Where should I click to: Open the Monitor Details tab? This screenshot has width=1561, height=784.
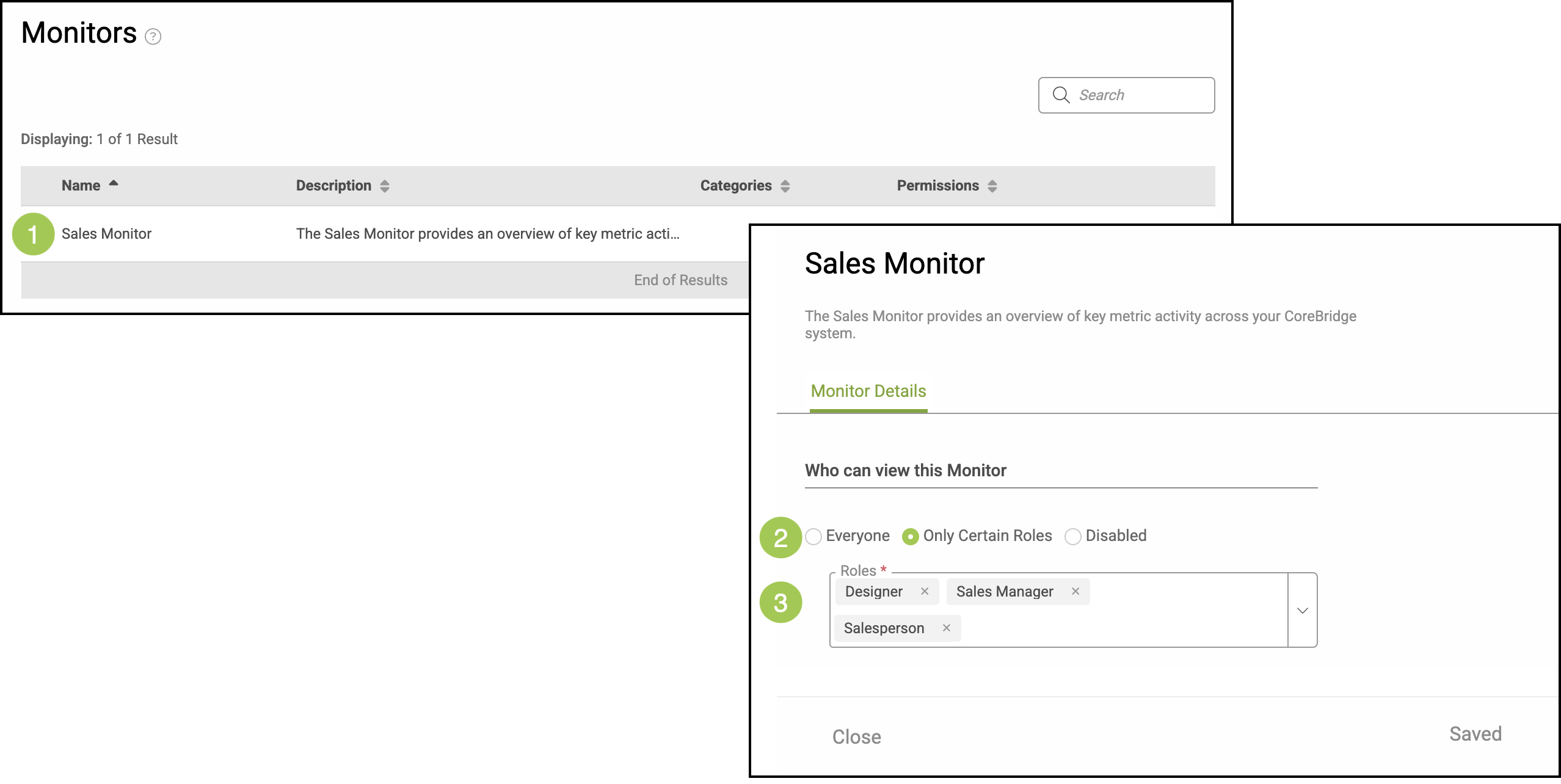(868, 391)
